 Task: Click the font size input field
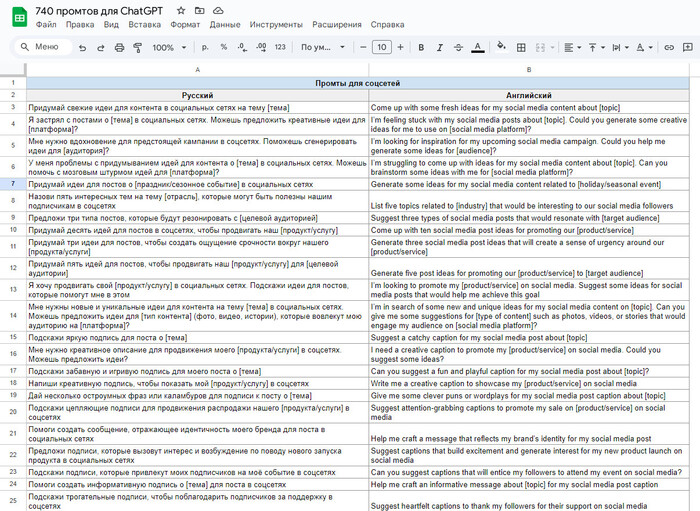click(381, 47)
